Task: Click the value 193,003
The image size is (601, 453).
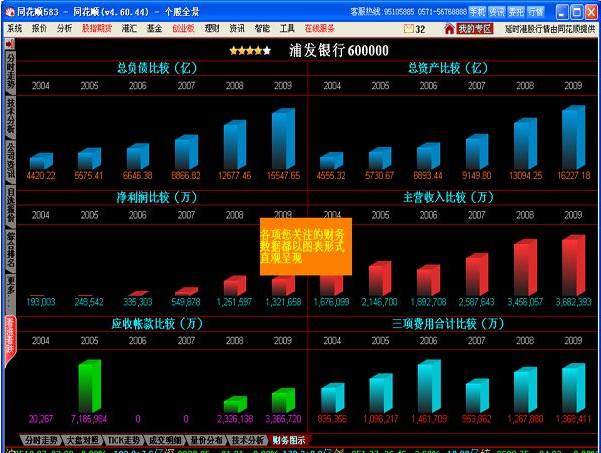Action: pyautogui.click(x=41, y=302)
